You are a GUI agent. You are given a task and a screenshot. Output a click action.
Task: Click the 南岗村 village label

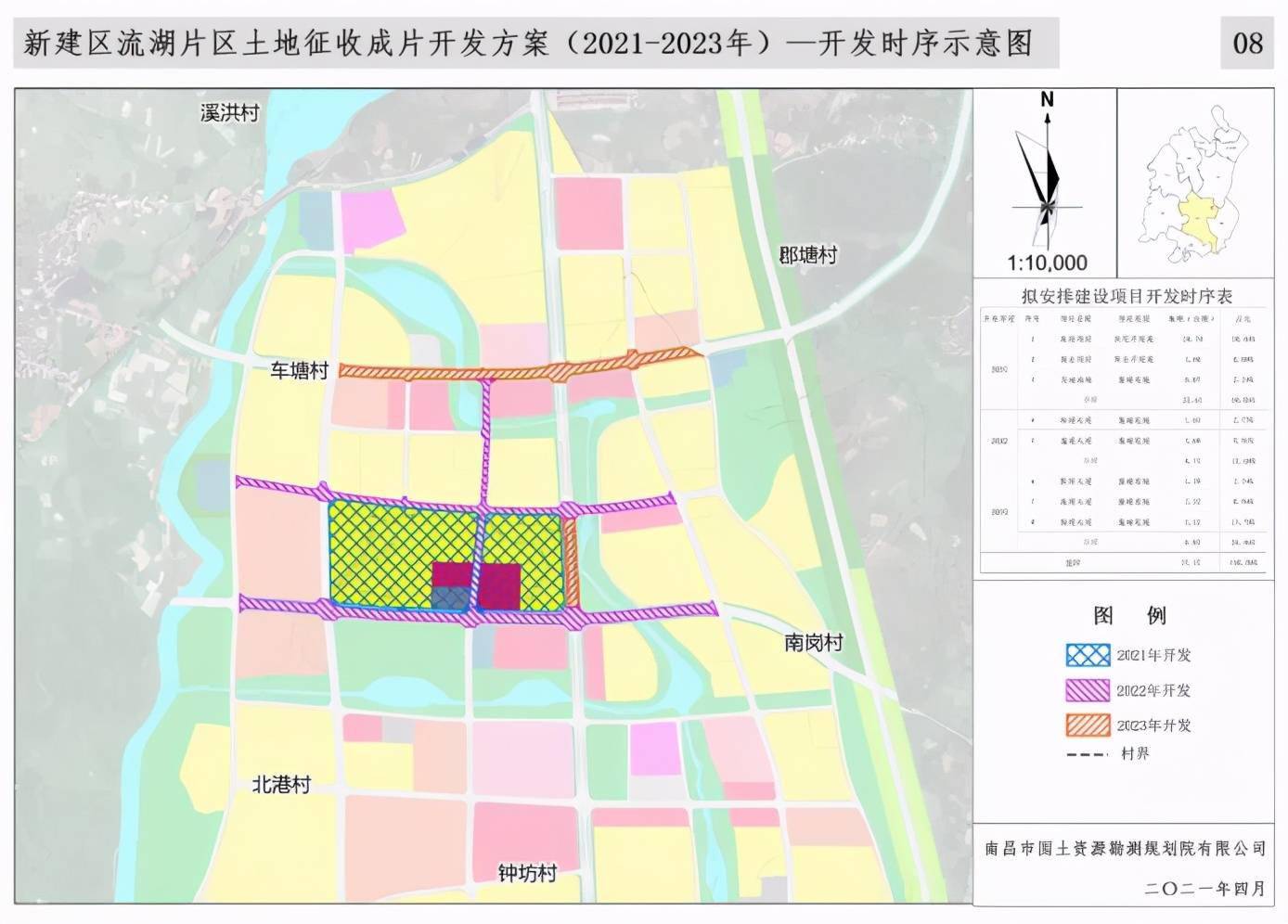814,643
